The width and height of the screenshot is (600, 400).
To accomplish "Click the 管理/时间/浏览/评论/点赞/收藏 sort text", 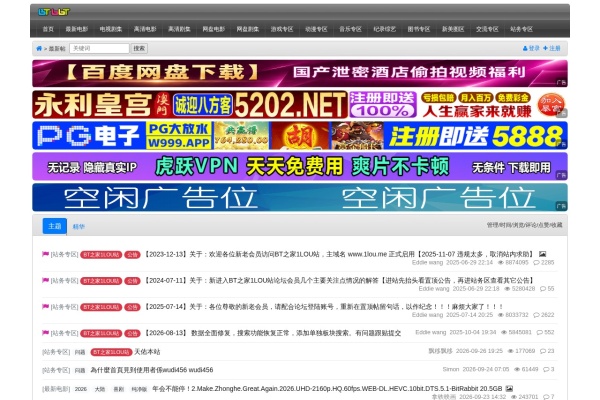I will [524, 225].
